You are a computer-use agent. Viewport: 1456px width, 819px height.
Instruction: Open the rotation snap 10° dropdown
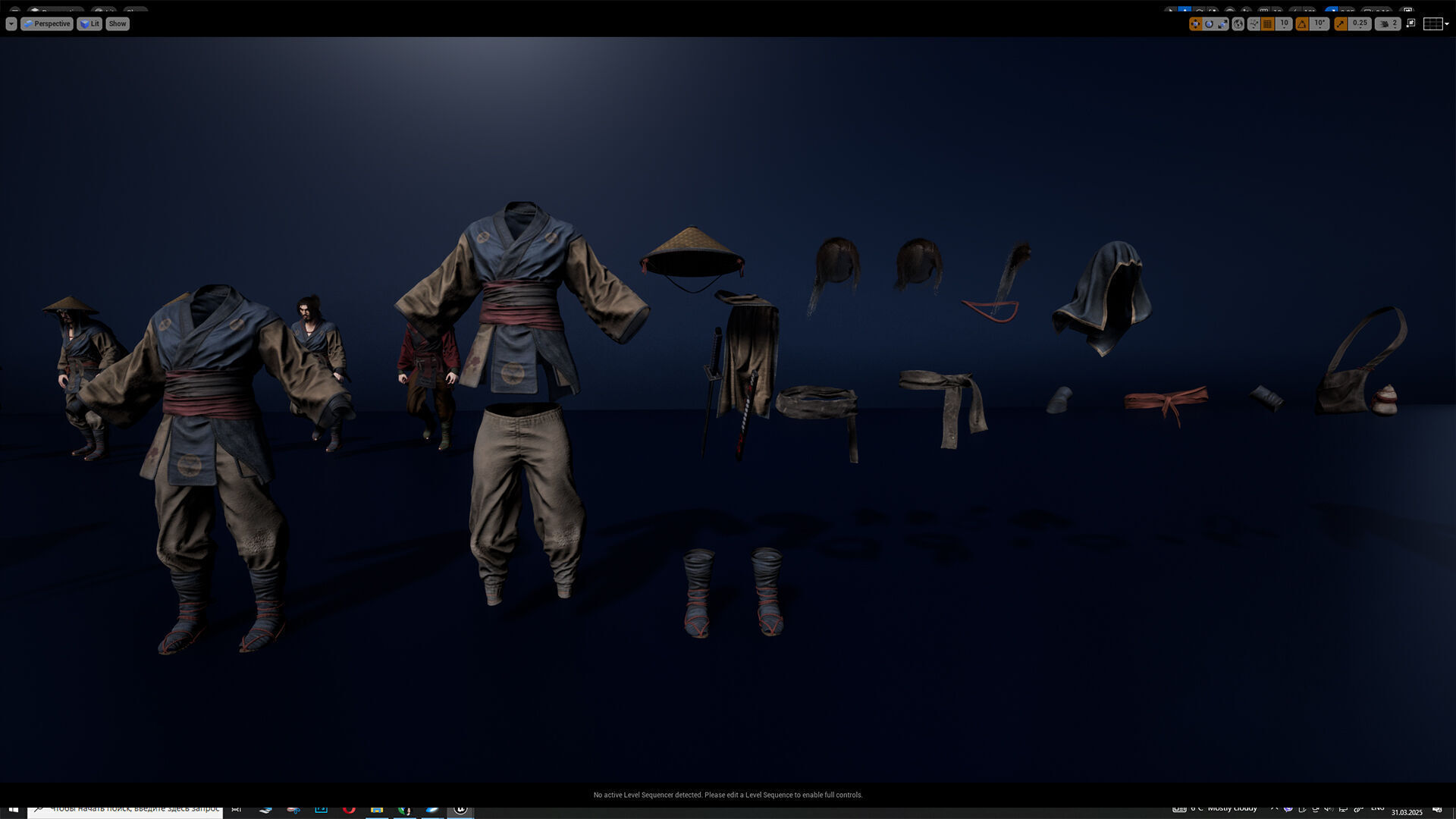[1319, 24]
